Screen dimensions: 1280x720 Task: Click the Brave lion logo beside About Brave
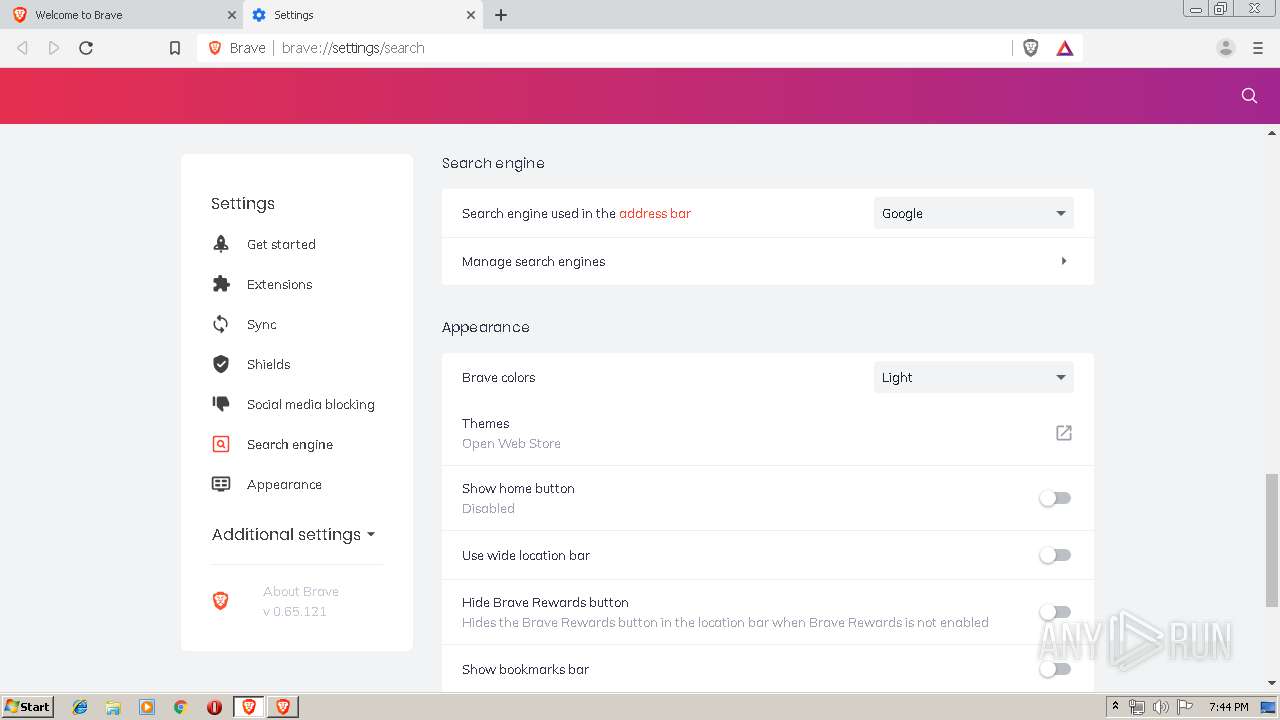tap(221, 601)
